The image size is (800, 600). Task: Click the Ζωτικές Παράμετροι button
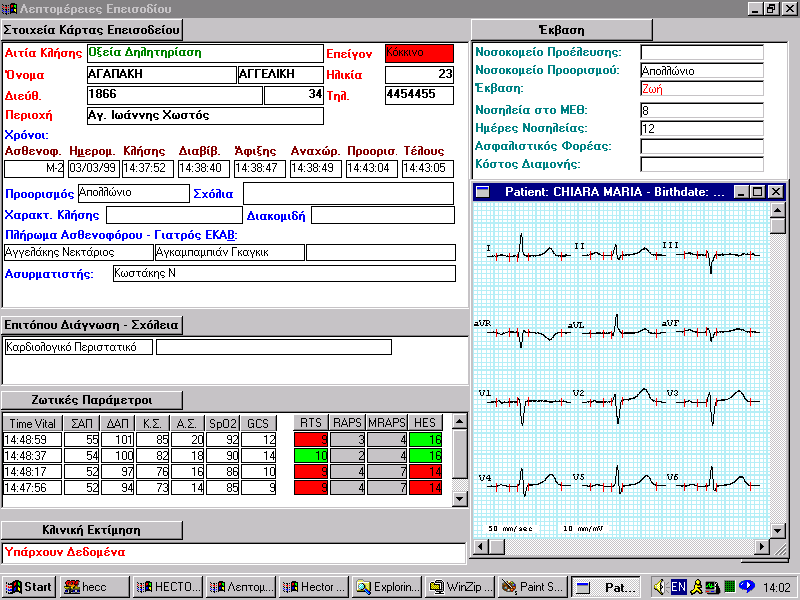pyautogui.click(x=92, y=400)
